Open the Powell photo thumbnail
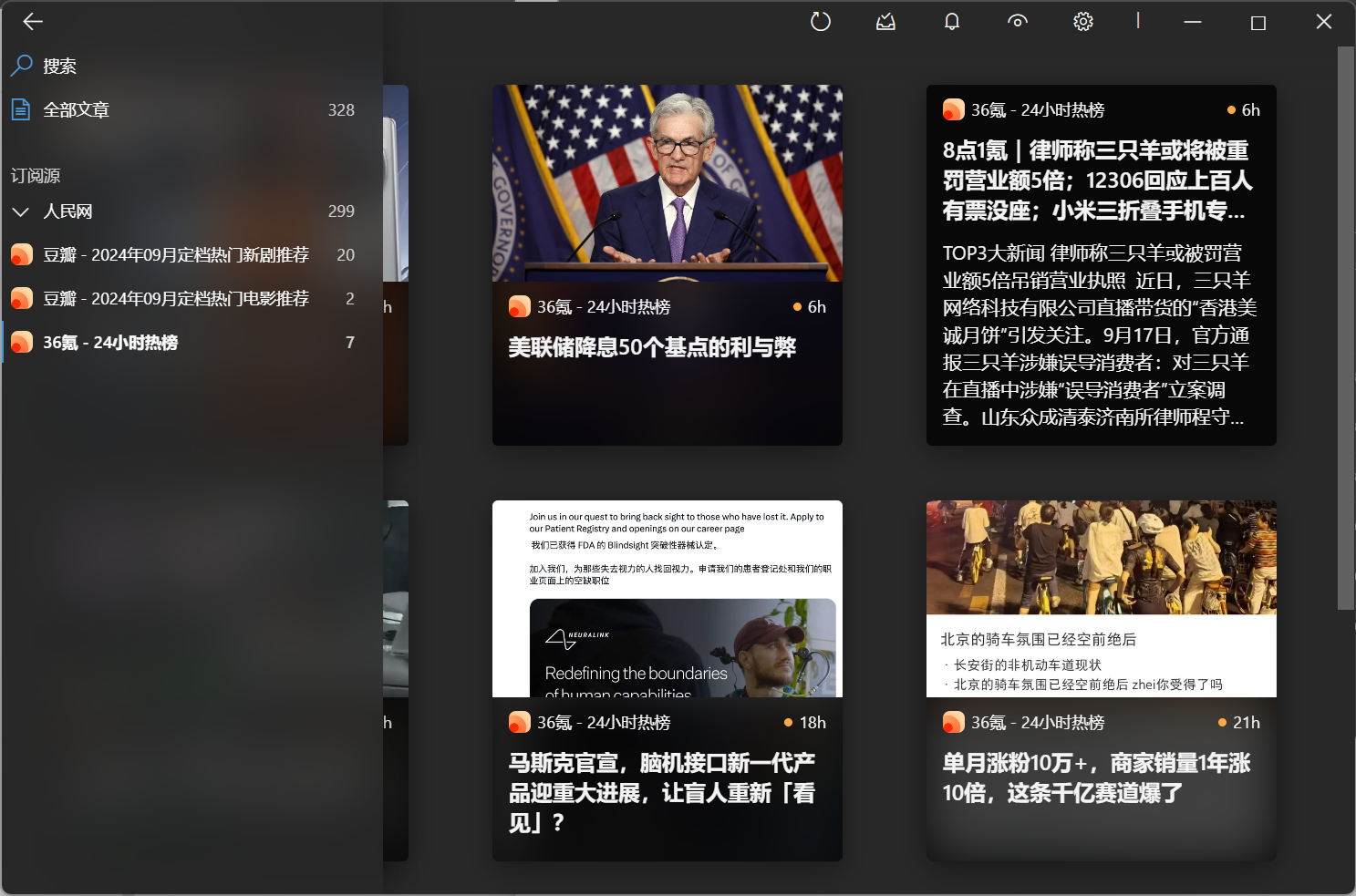Image resolution: width=1356 pixels, height=896 pixels. (668, 183)
